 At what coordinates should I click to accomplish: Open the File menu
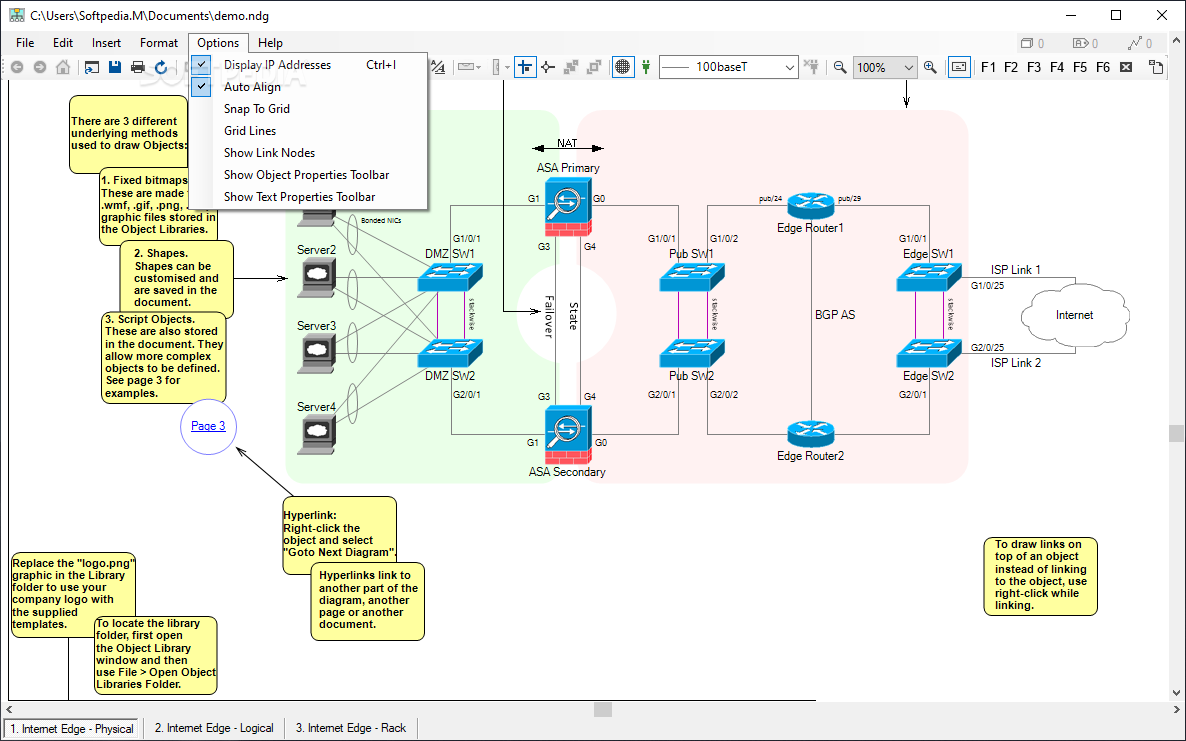(x=25, y=43)
